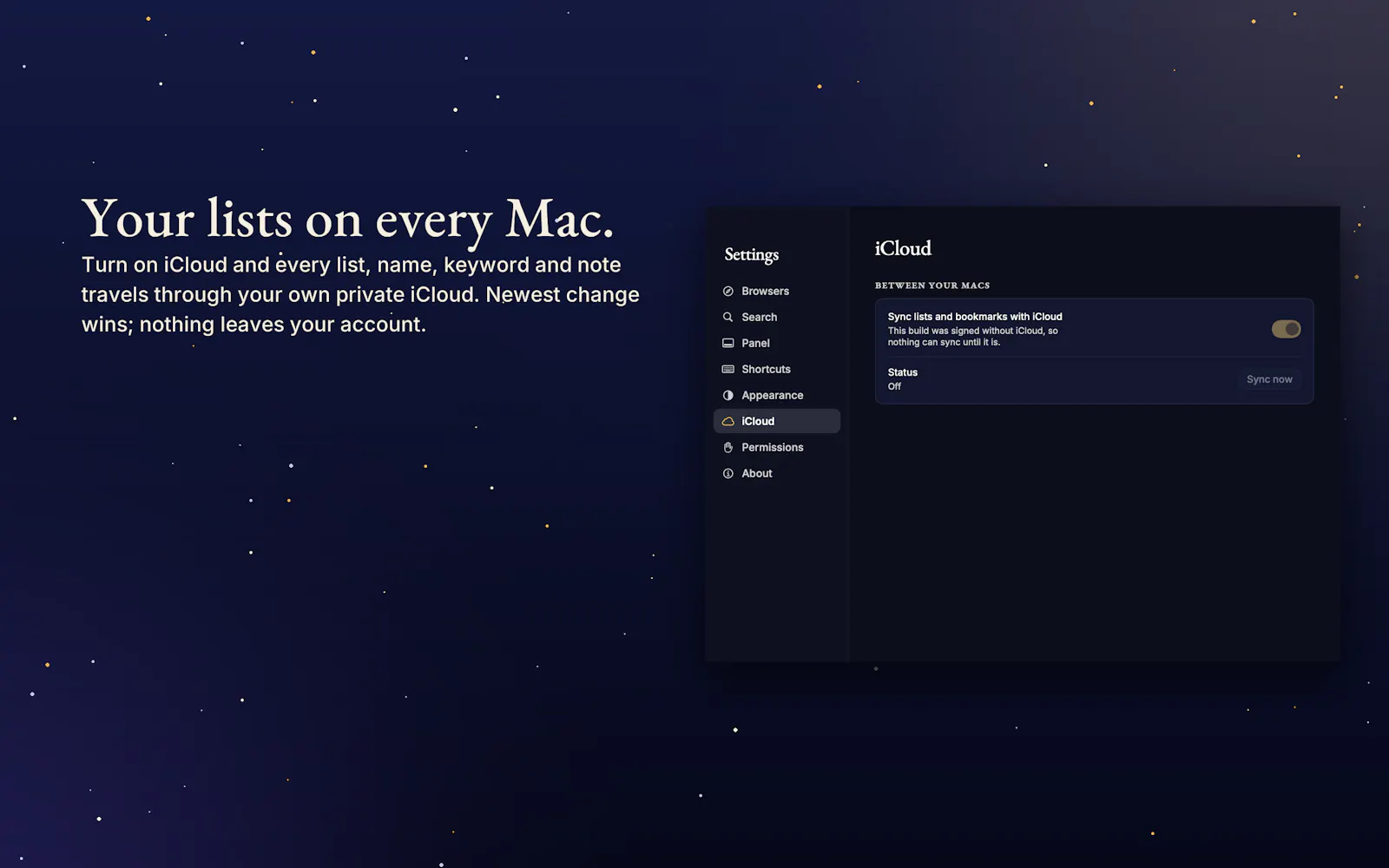Open the Search settings section
Viewport: 1389px width, 868px height.
coord(777,317)
